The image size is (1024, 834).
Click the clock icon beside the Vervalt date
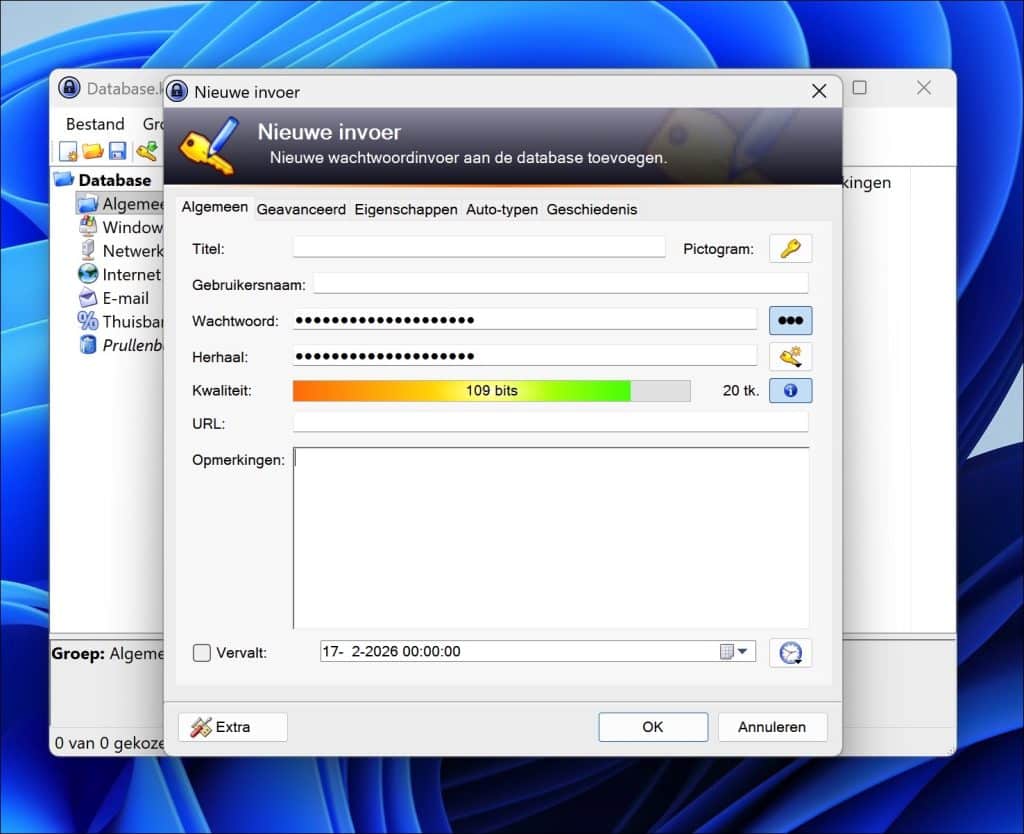[790, 652]
